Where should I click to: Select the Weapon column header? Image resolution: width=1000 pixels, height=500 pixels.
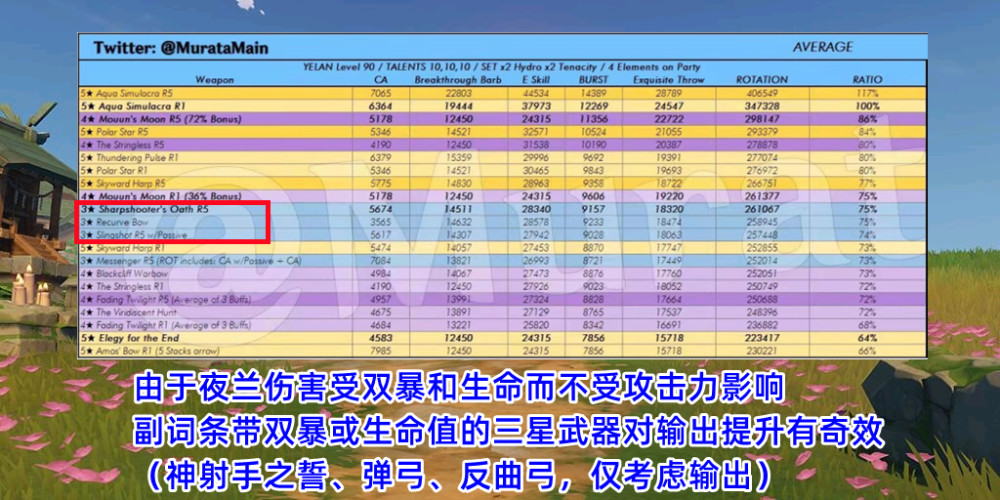coord(214,79)
